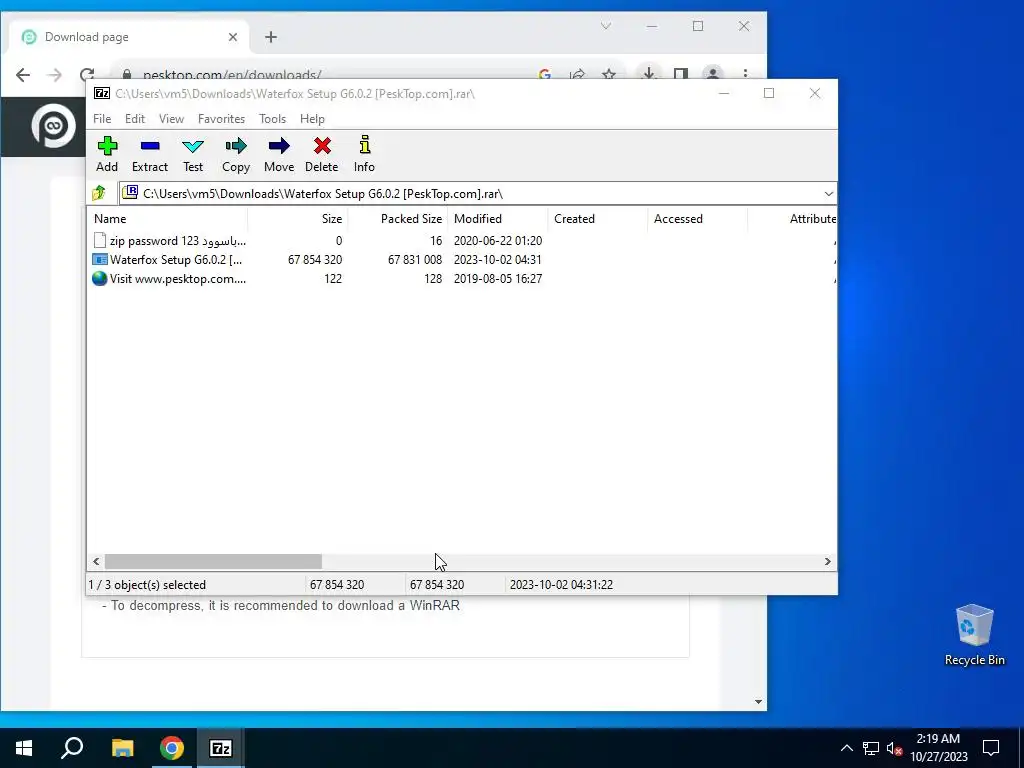
Task: Click network tray icon
Action: pyautogui.click(x=871, y=748)
